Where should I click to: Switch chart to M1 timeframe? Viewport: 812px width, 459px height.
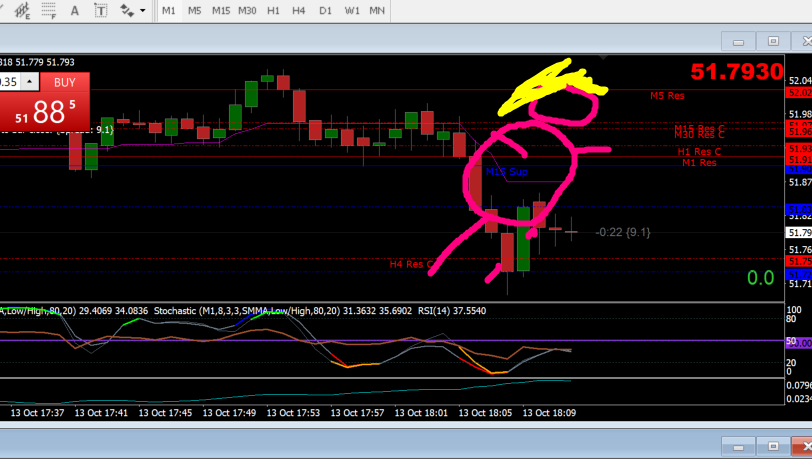click(169, 10)
